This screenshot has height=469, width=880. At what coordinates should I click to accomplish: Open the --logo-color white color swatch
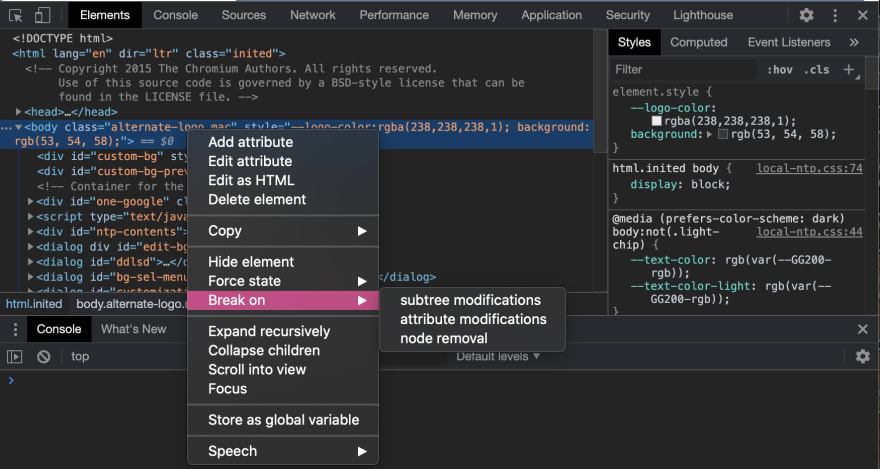(656, 121)
